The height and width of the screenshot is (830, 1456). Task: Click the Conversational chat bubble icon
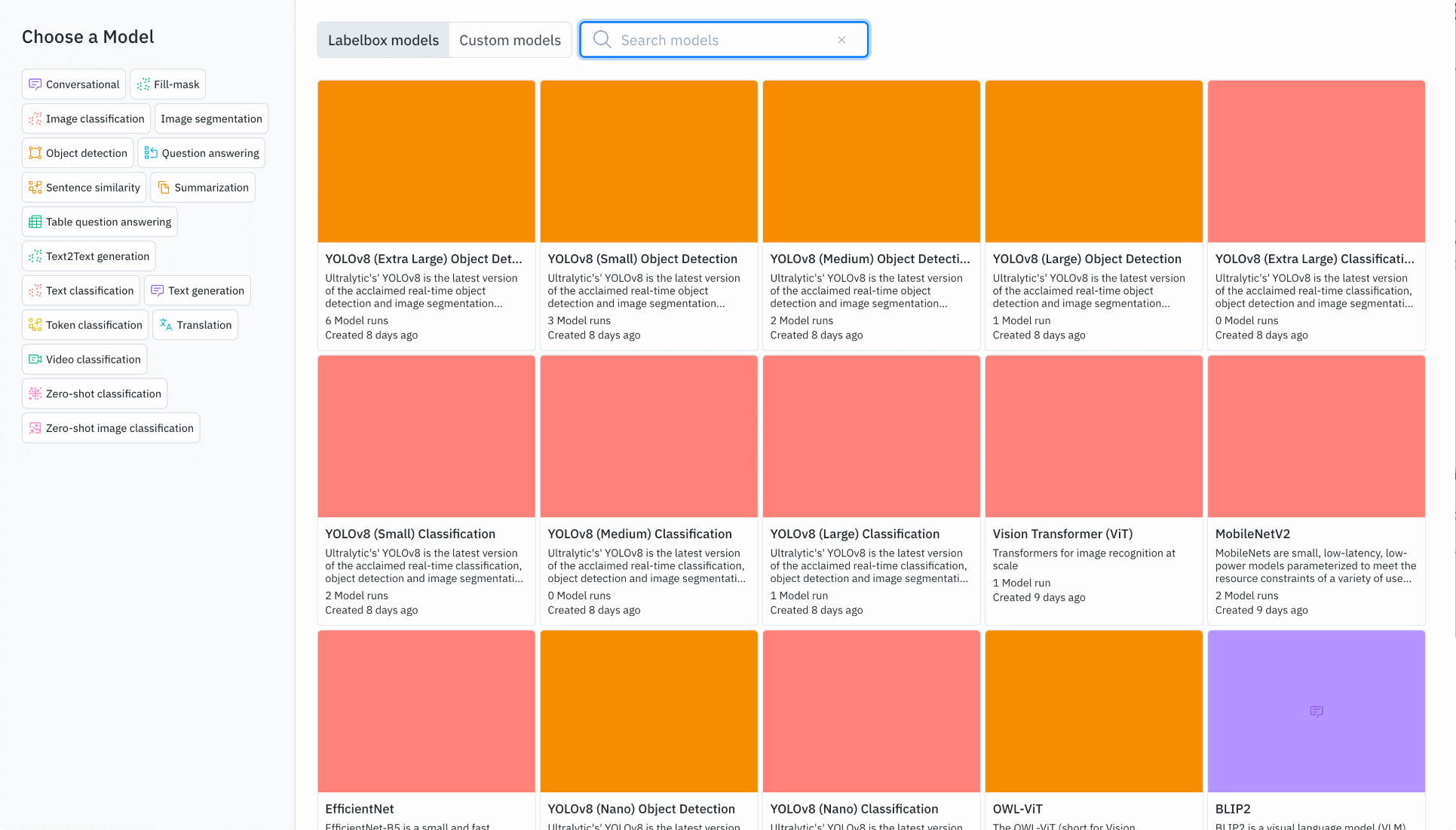point(35,84)
